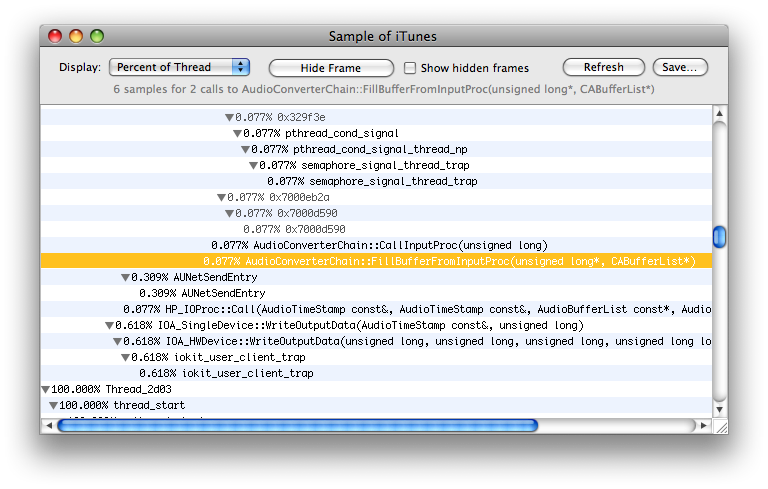This screenshot has width=768, height=489.
Task: Collapse IOA_HWDevice::WriteOutputData triangle
Action: click(x=117, y=342)
